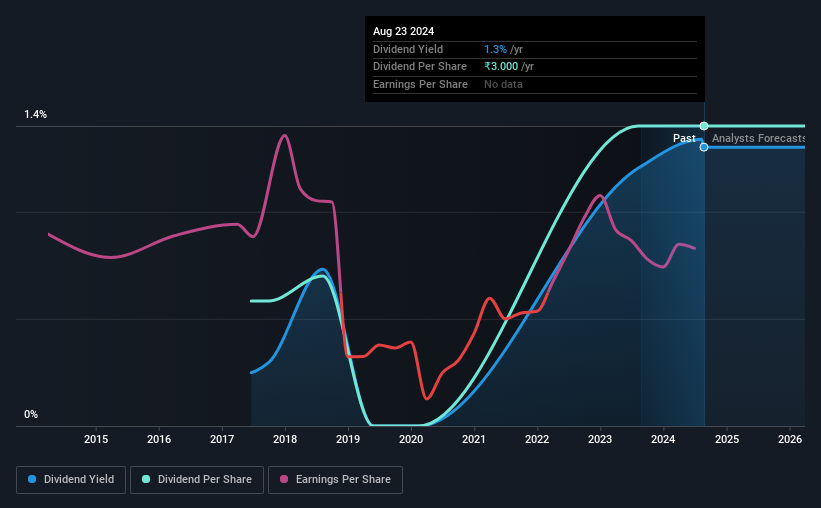Select the 2026 axis label
821x508 pixels.
tap(790, 439)
